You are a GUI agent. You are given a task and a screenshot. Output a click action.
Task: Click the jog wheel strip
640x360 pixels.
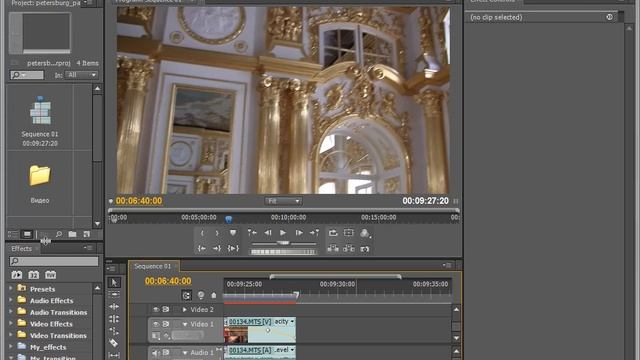click(x=283, y=252)
